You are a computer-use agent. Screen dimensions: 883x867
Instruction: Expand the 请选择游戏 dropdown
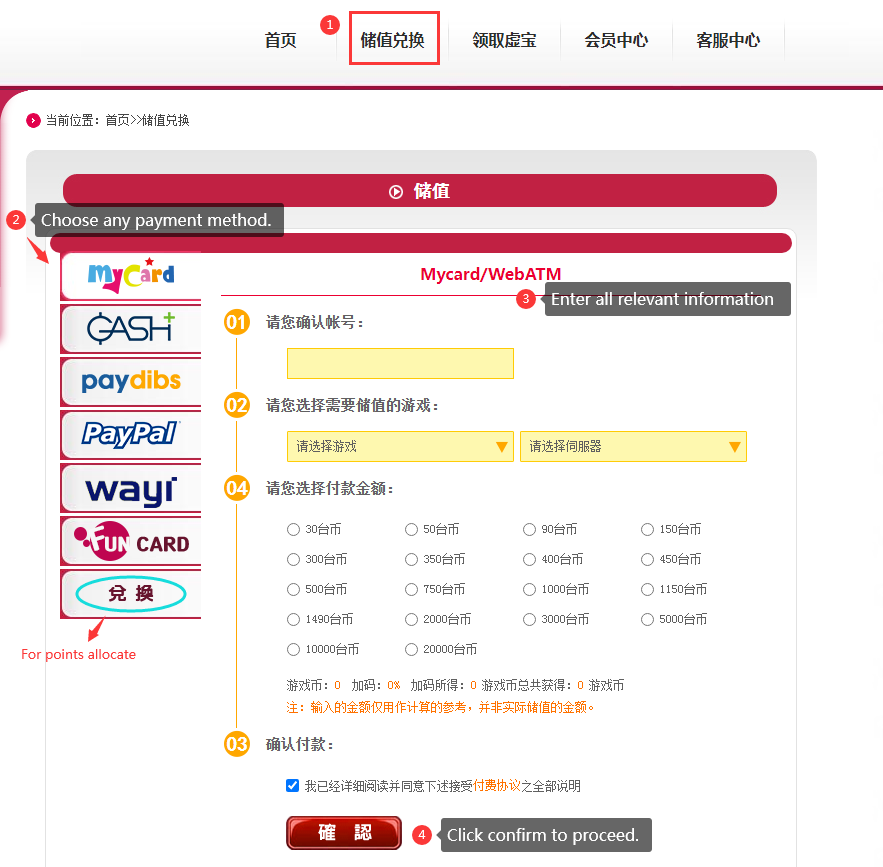(400, 446)
